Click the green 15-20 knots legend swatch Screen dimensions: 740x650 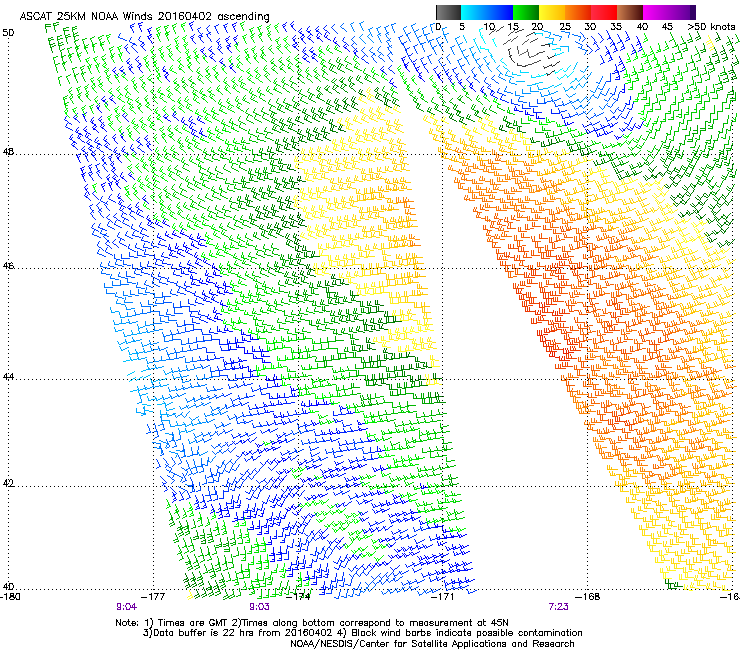pos(526,12)
